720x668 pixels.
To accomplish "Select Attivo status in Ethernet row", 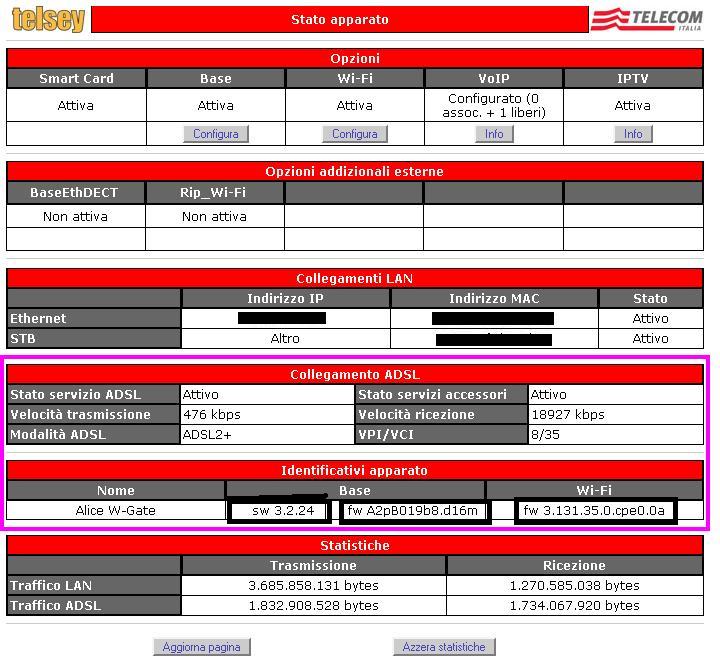I will 651,319.
